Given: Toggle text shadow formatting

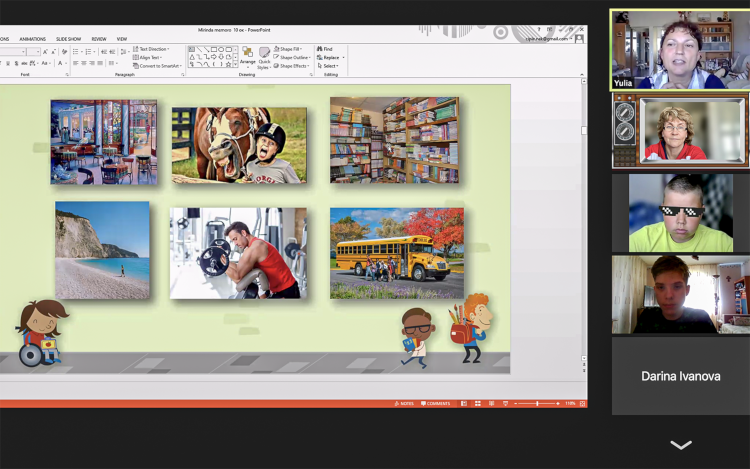Looking at the screenshot, I should click(16, 63).
